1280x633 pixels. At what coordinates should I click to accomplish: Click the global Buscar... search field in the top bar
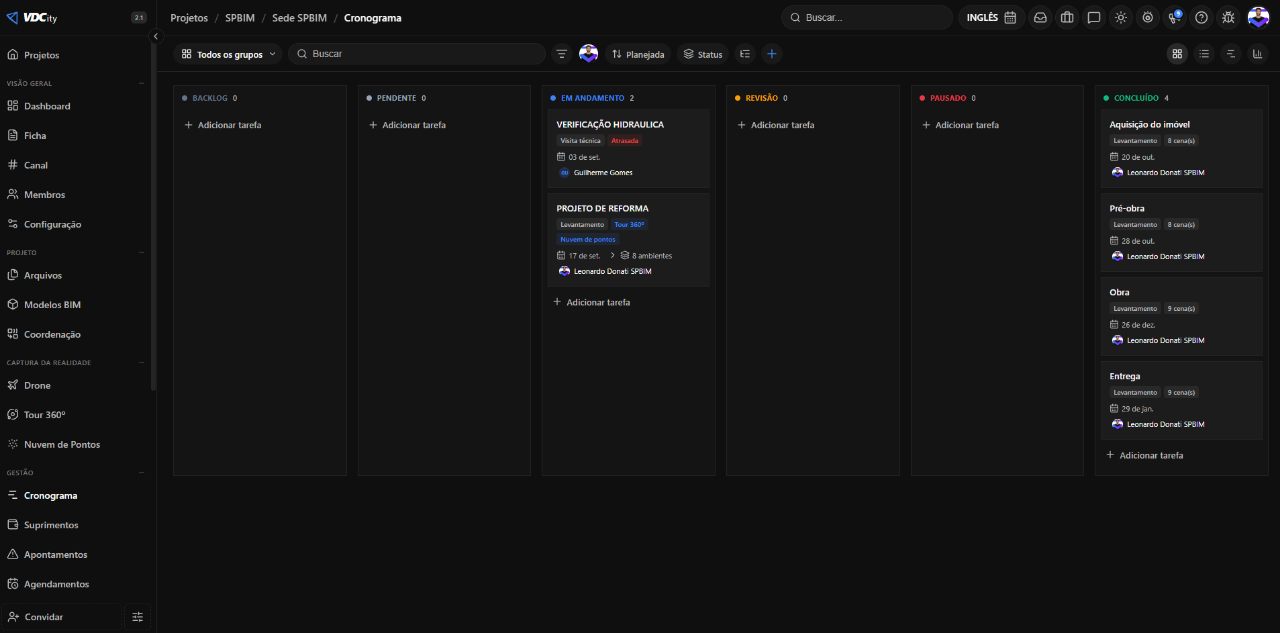coord(867,17)
